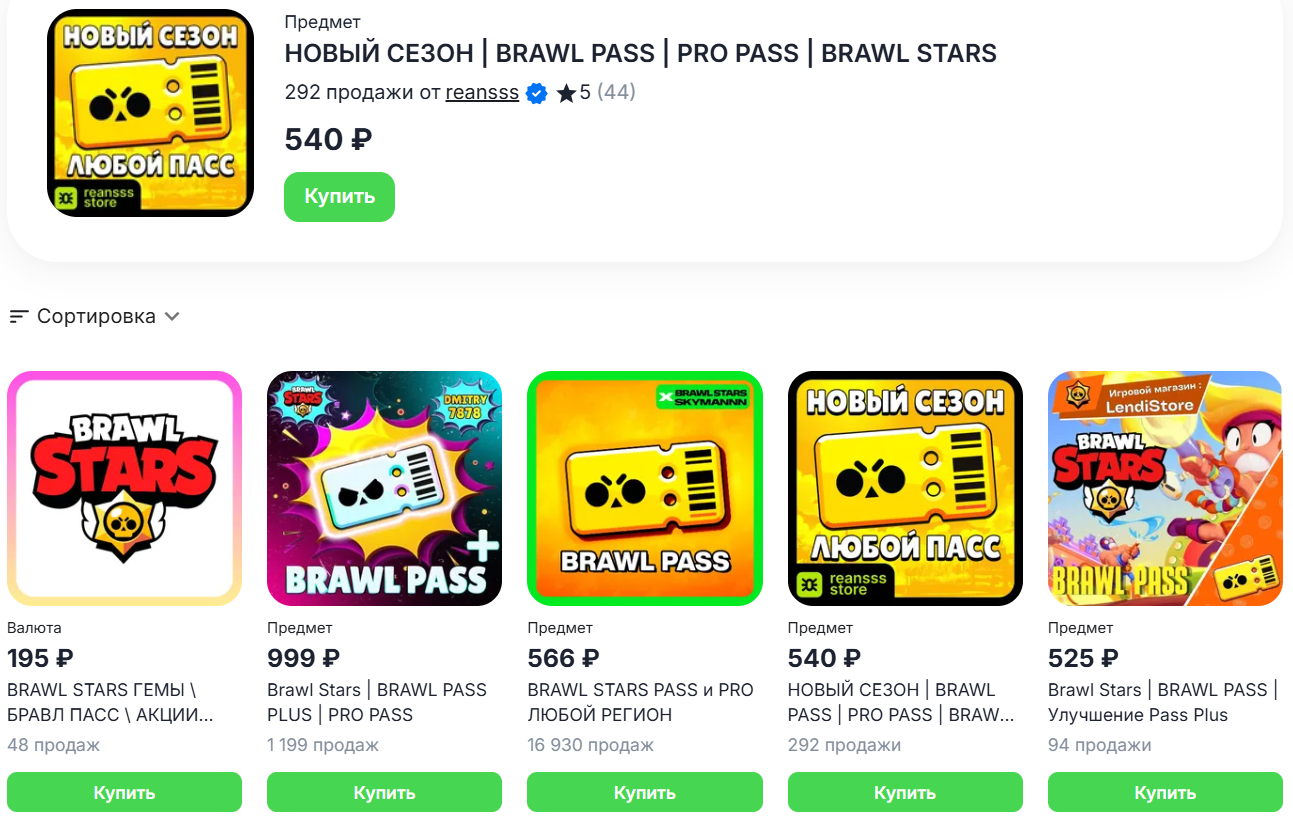Screen dimensions: 1293x822
Task: Open the LendiStore Brawl Pass thumbnail
Action: tap(1165, 488)
